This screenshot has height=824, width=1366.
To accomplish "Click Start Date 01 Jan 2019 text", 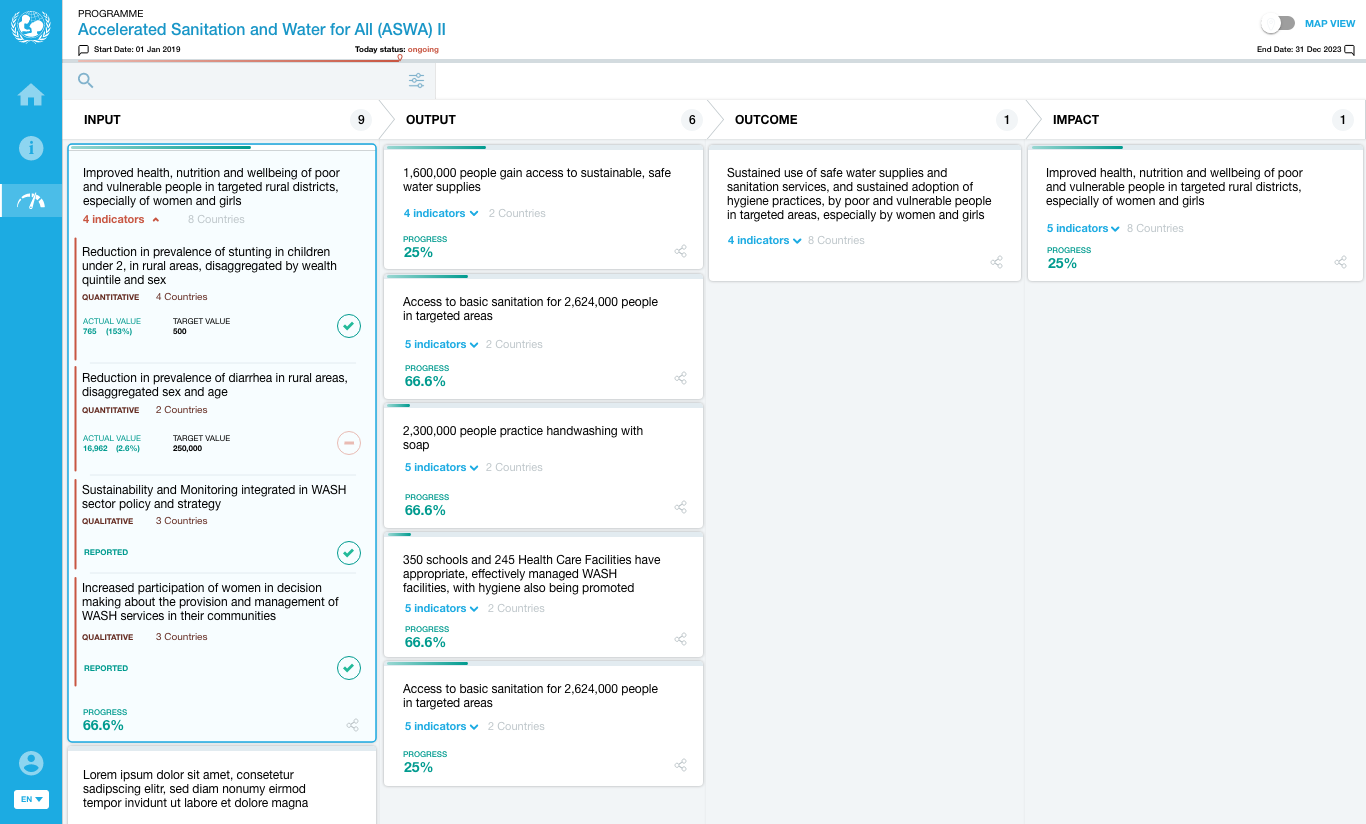I will [137, 50].
